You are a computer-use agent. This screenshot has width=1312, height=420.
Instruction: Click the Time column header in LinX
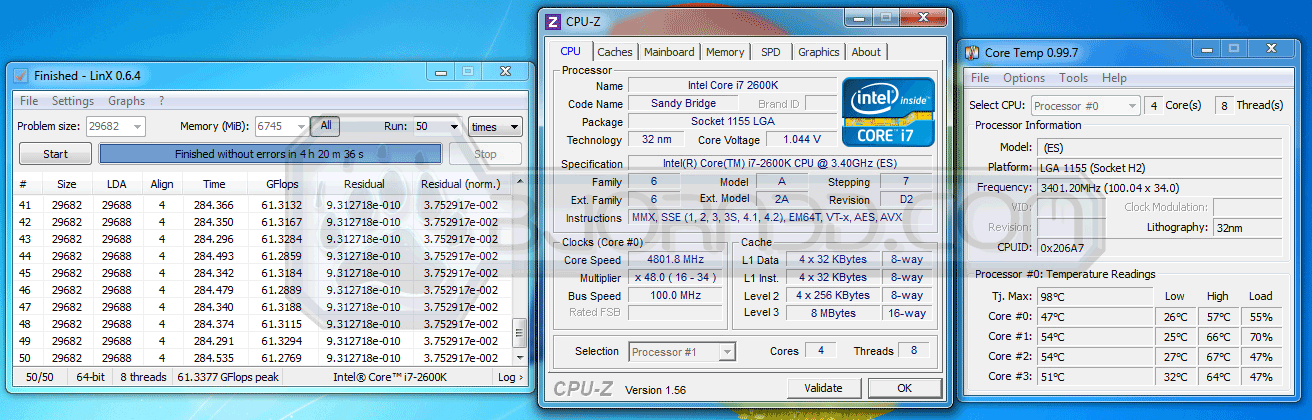[x=214, y=184]
